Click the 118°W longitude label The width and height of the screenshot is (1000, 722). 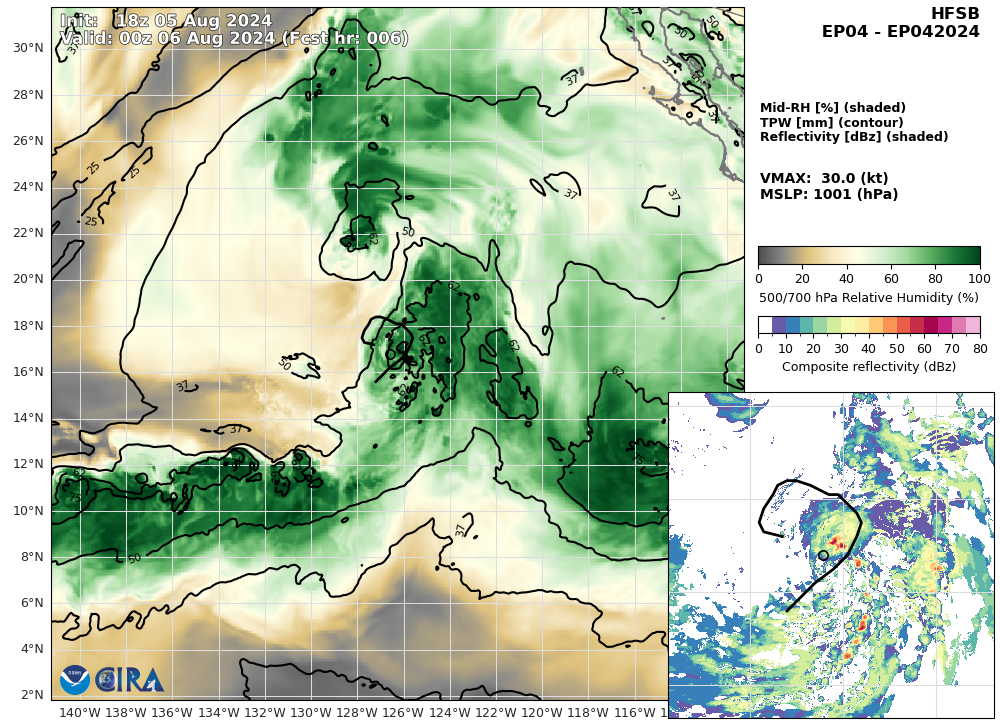[x=589, y=712]
